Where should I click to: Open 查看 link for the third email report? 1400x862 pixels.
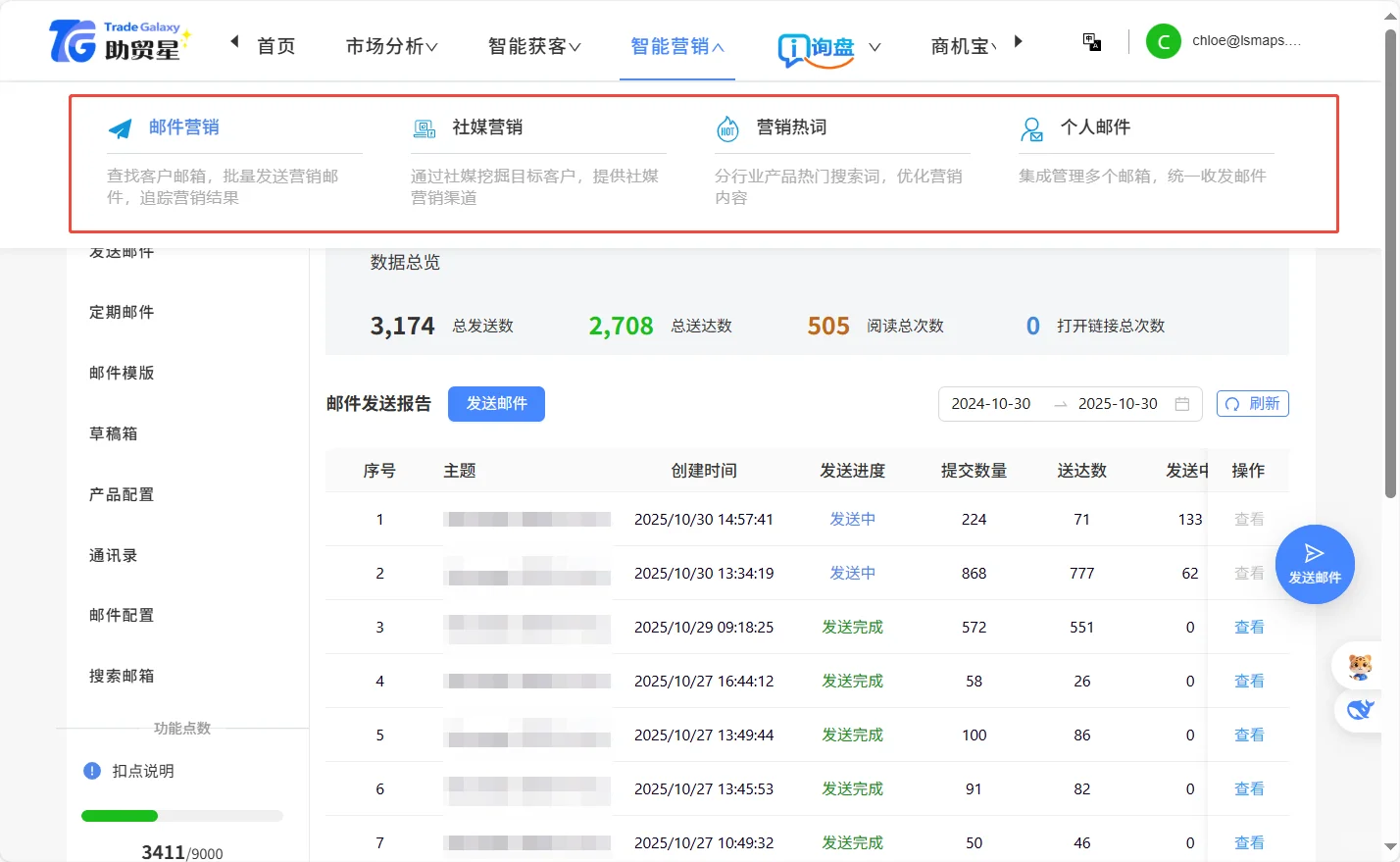point(1249,627)
